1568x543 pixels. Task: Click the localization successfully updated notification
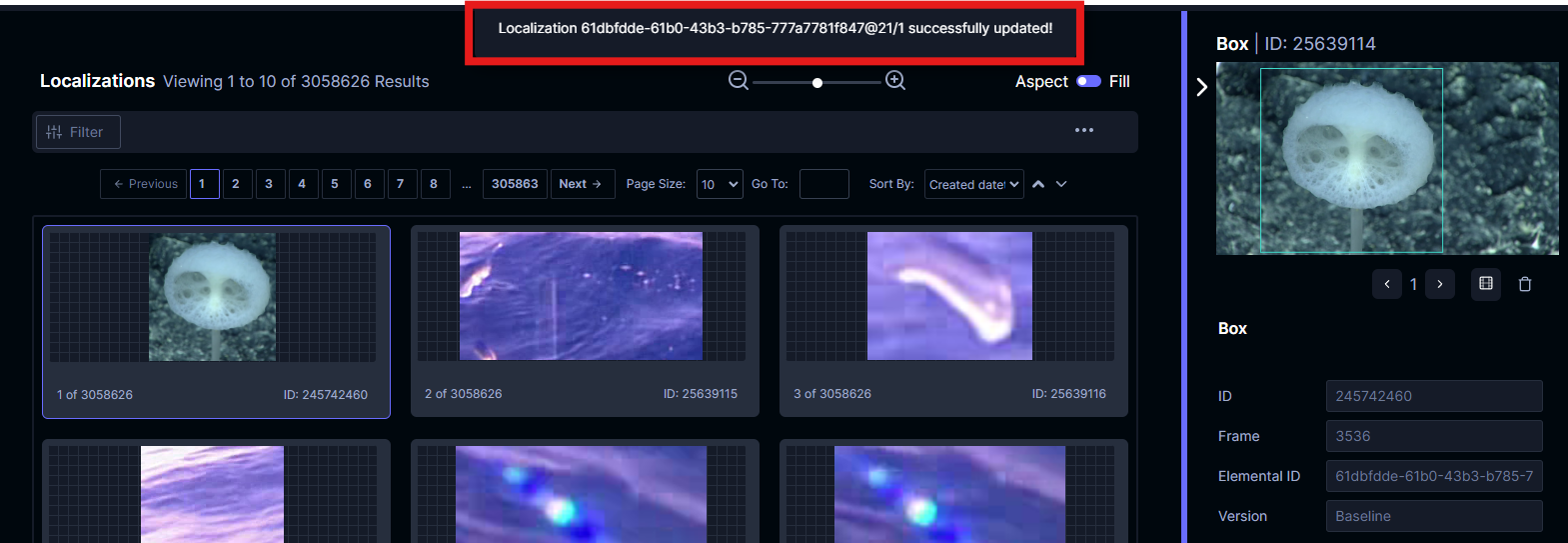point(775,29)
